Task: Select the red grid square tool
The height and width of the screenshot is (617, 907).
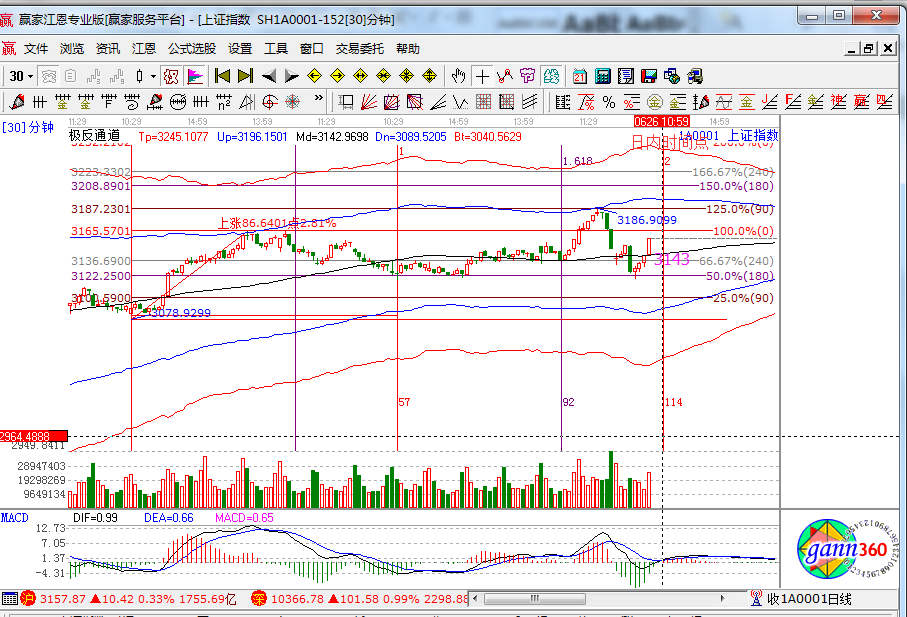Action: pyautogui.click(x=484, y=102)
